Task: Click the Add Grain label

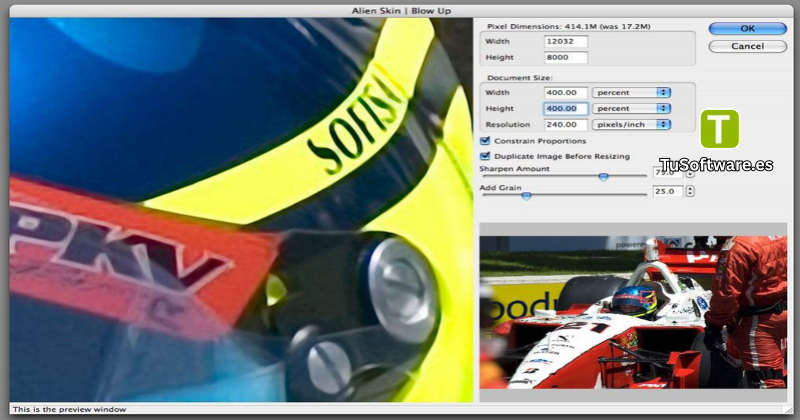Action: point(501,187)
